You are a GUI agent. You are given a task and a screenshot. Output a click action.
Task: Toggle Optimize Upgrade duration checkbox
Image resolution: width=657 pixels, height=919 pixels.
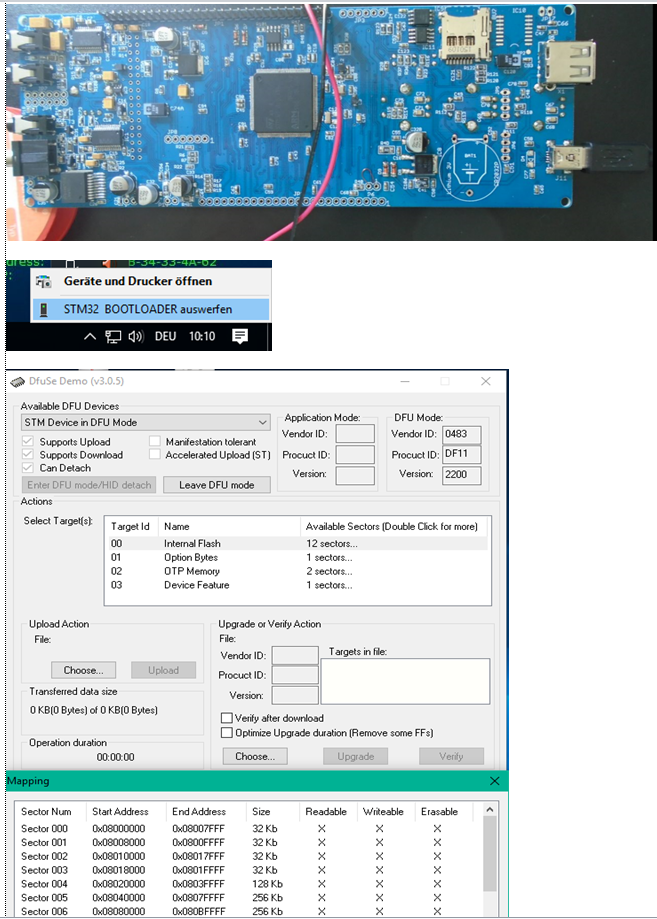tap(227, 732)
